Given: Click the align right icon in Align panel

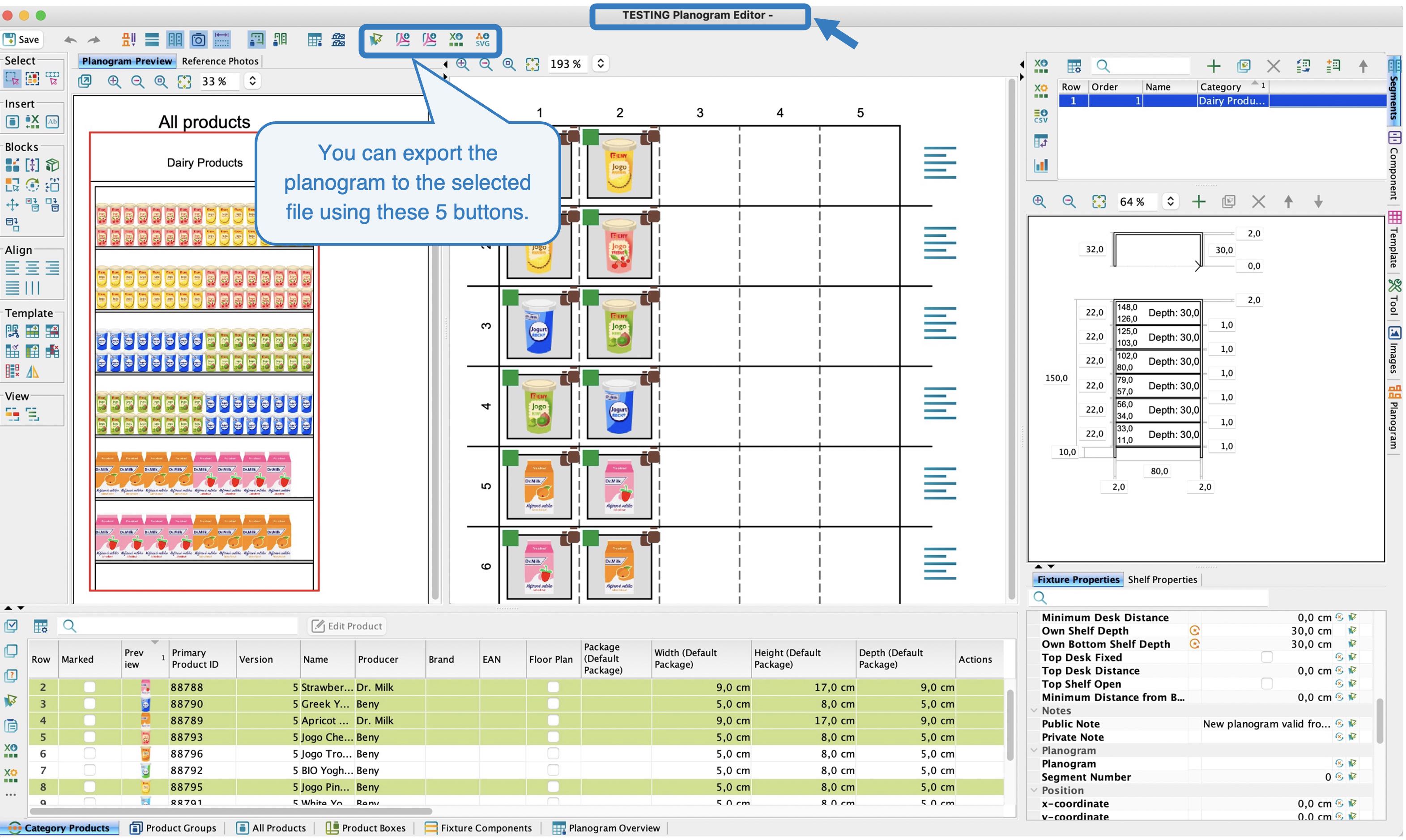Looking at the screenshot, I should click(53, 268).
